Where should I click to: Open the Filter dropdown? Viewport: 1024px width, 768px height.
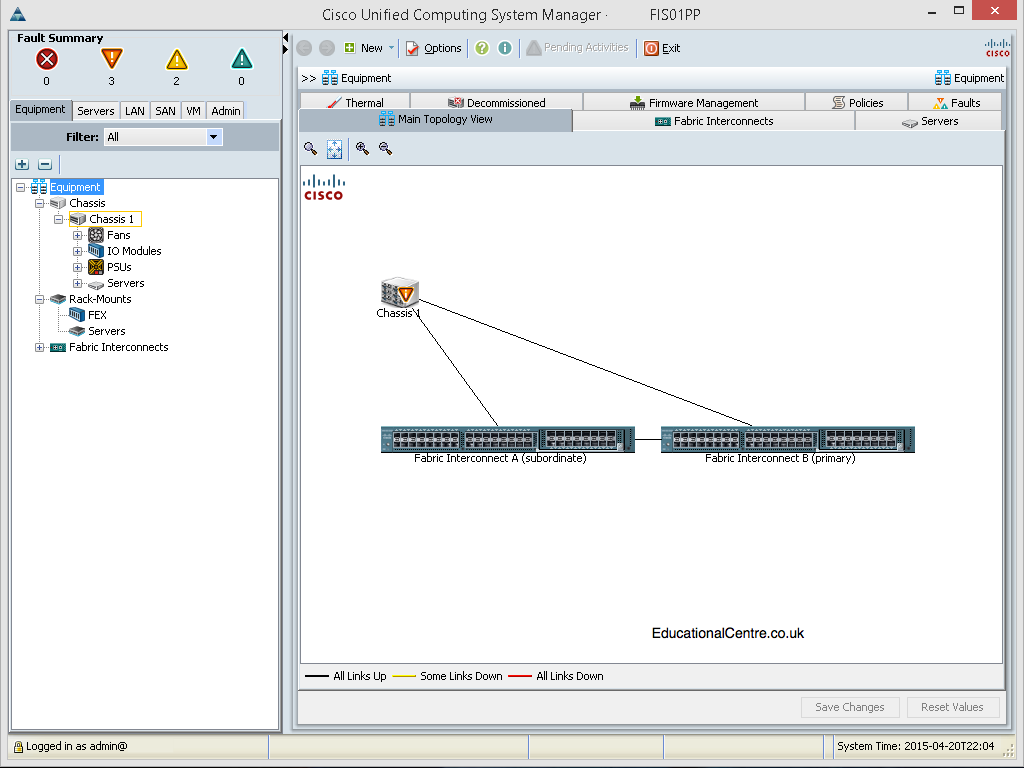coord(214,136)
